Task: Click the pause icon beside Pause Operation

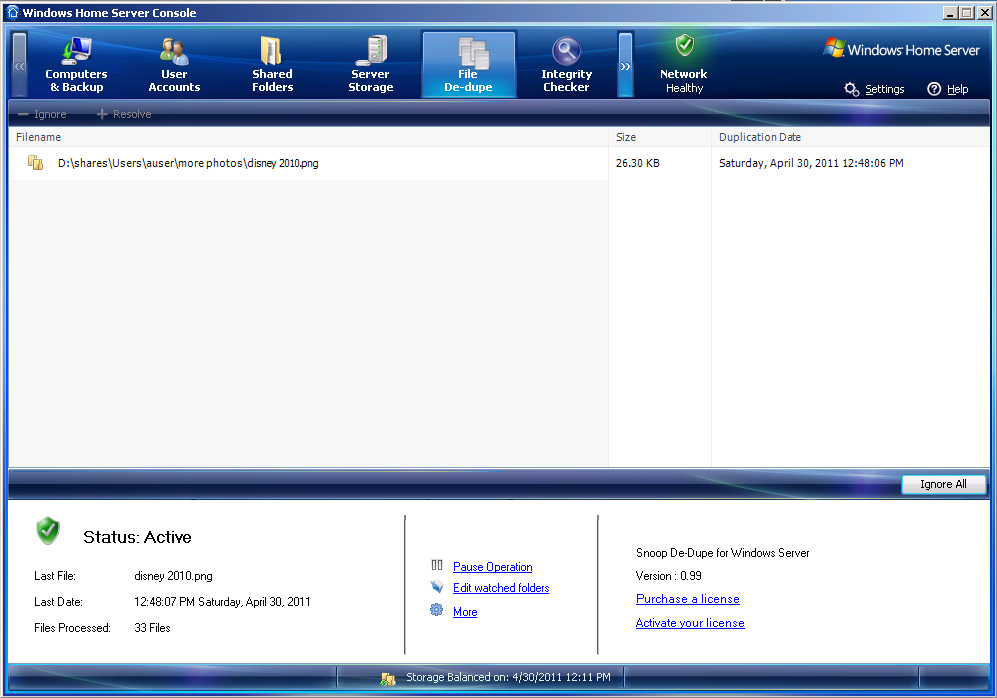Action: click(437, 565)
